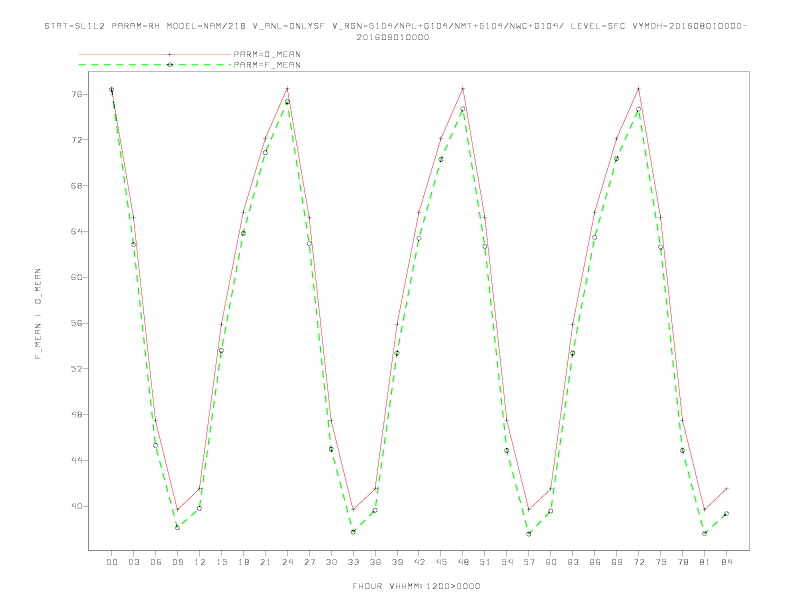Select the red solid line legend sample
792x612 pixels.
(155, 54)
